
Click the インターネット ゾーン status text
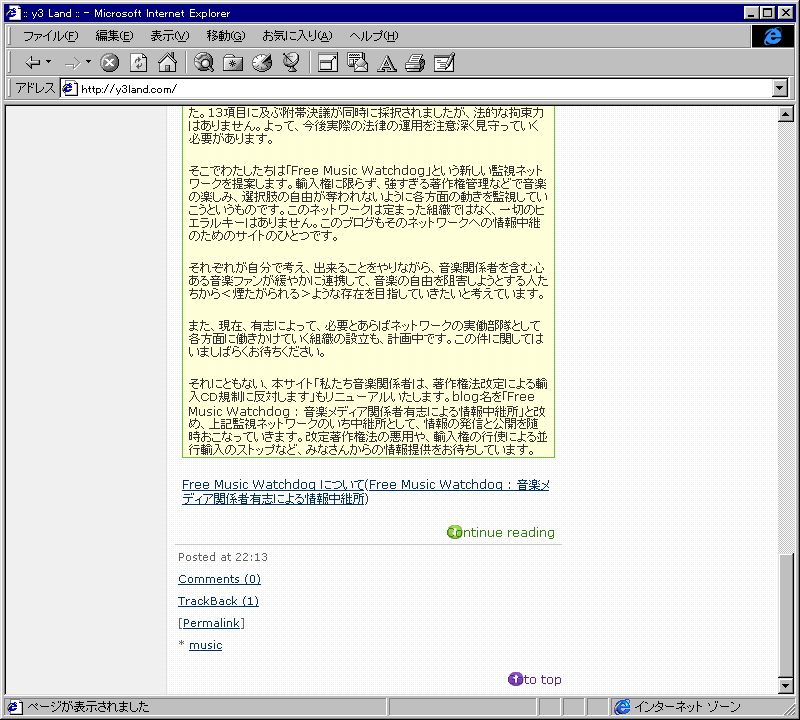687,707
